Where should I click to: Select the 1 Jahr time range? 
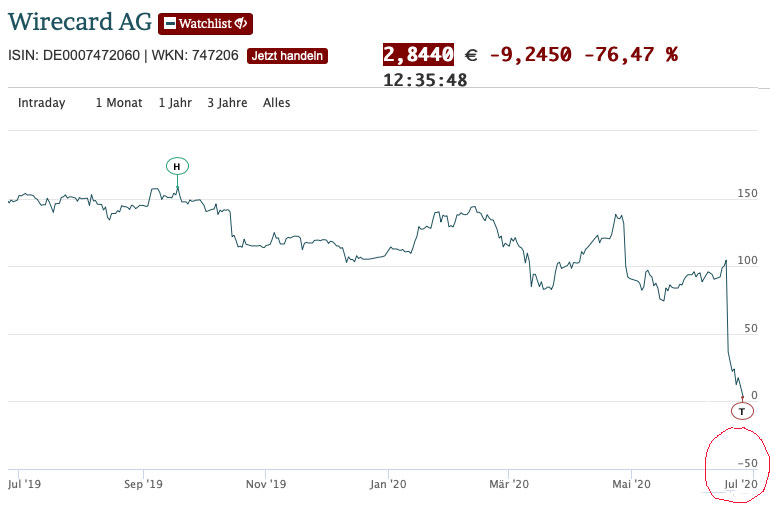pyautogui.click(x=175, y=103)
